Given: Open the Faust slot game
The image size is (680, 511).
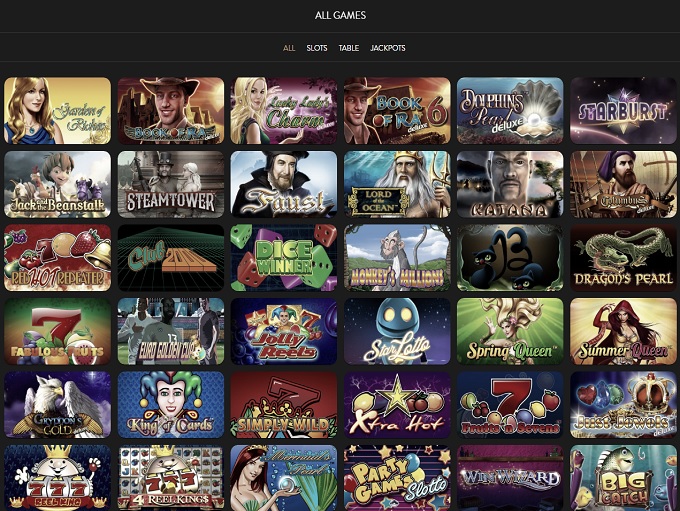Looking at the screenshot, I should click(x=284, y=184).
